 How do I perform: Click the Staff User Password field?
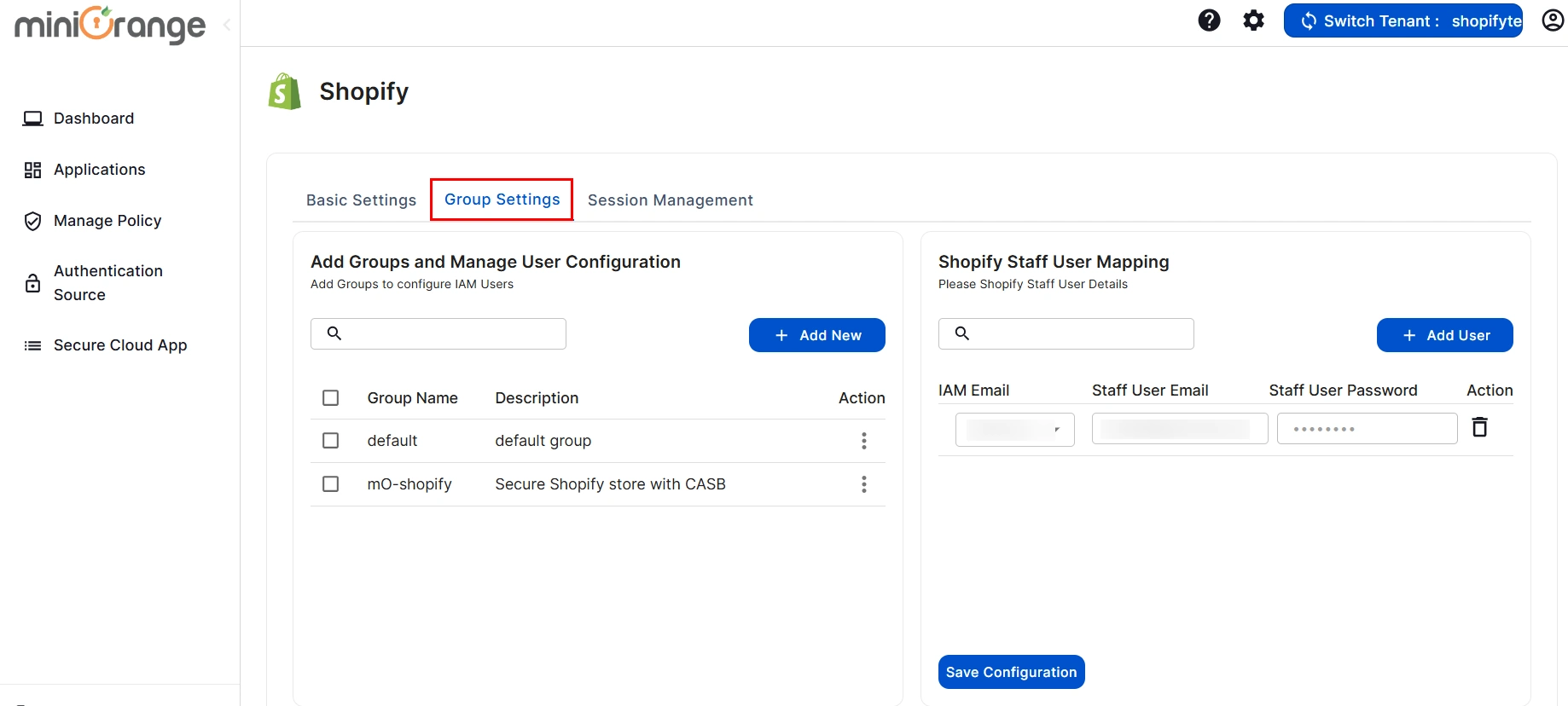(1367, 429)
